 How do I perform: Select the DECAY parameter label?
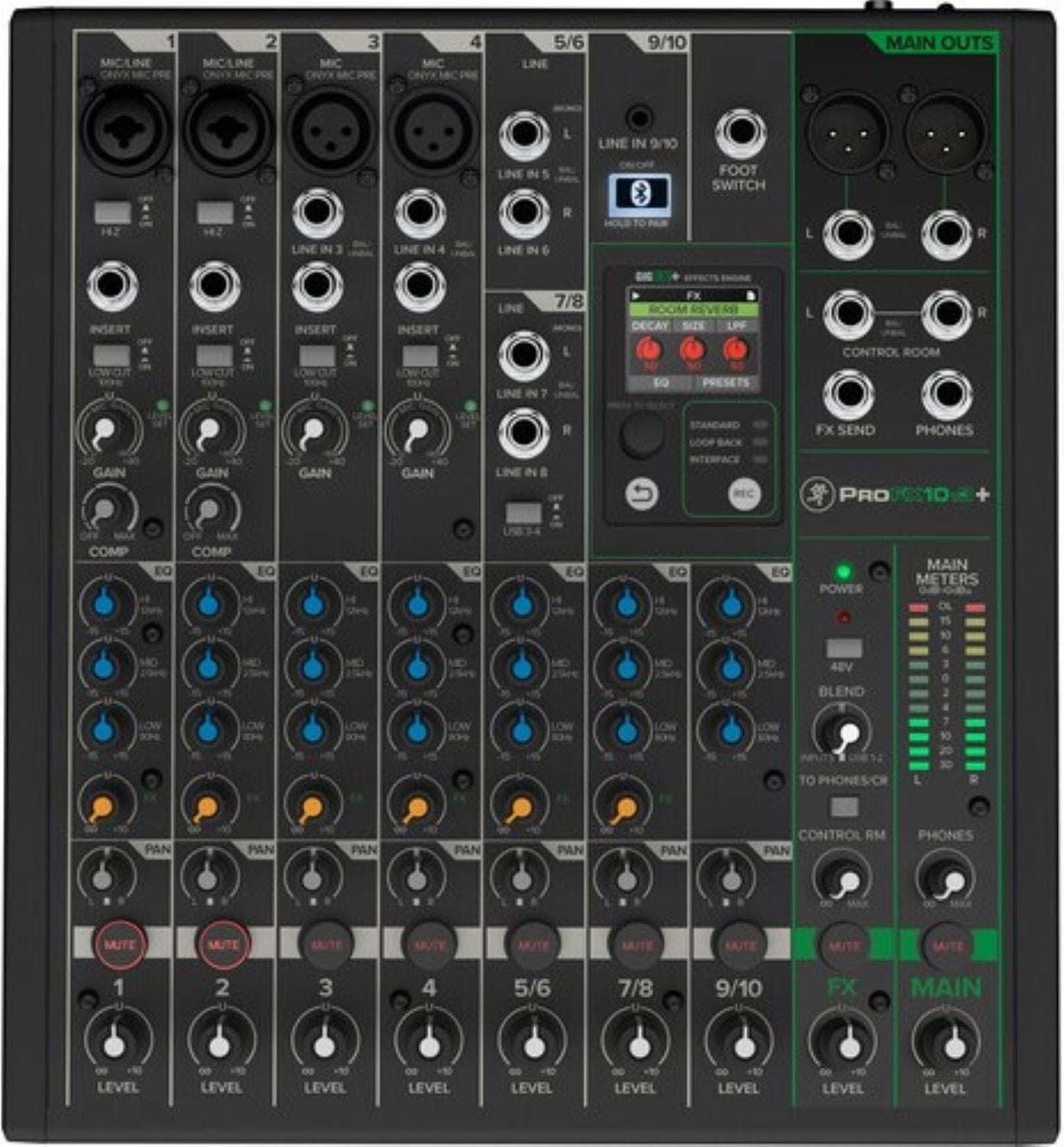[x=650, y=326]
